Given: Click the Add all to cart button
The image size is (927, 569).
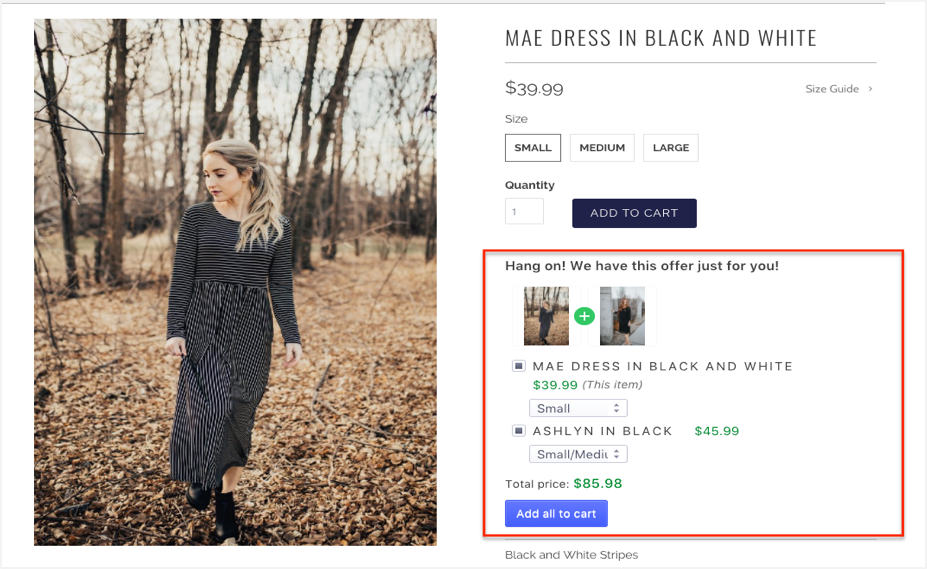Looking at the screenshot, I should (x=556, y=514).
